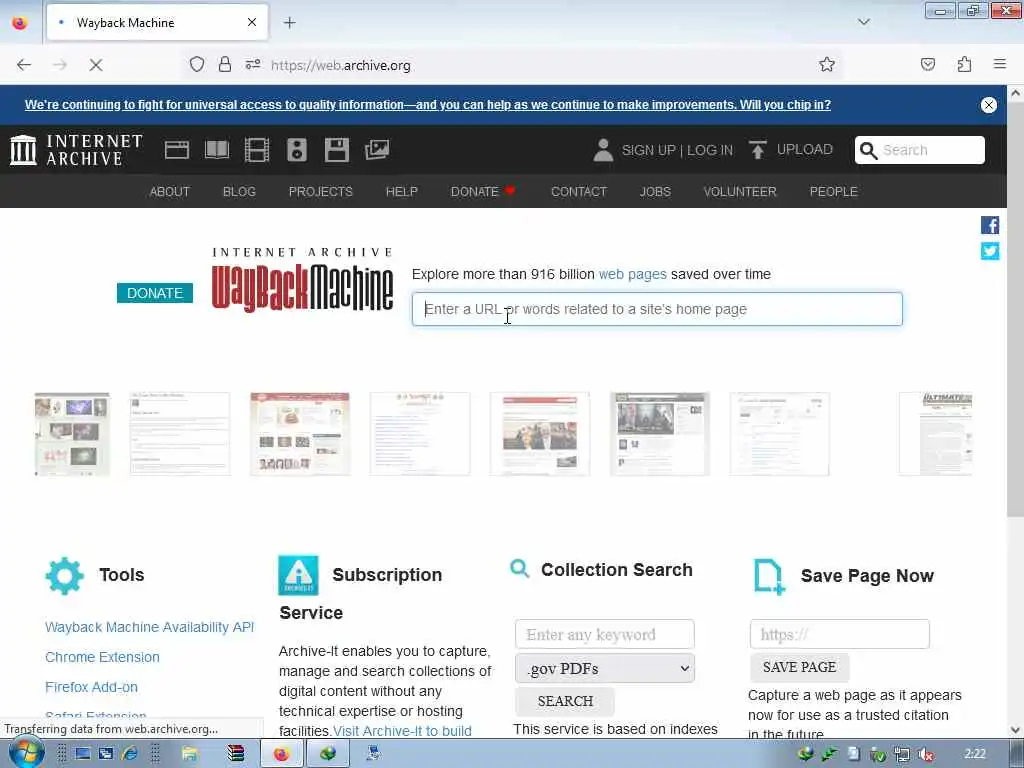Share page via Facebook icon

click(x=989, y=225)
